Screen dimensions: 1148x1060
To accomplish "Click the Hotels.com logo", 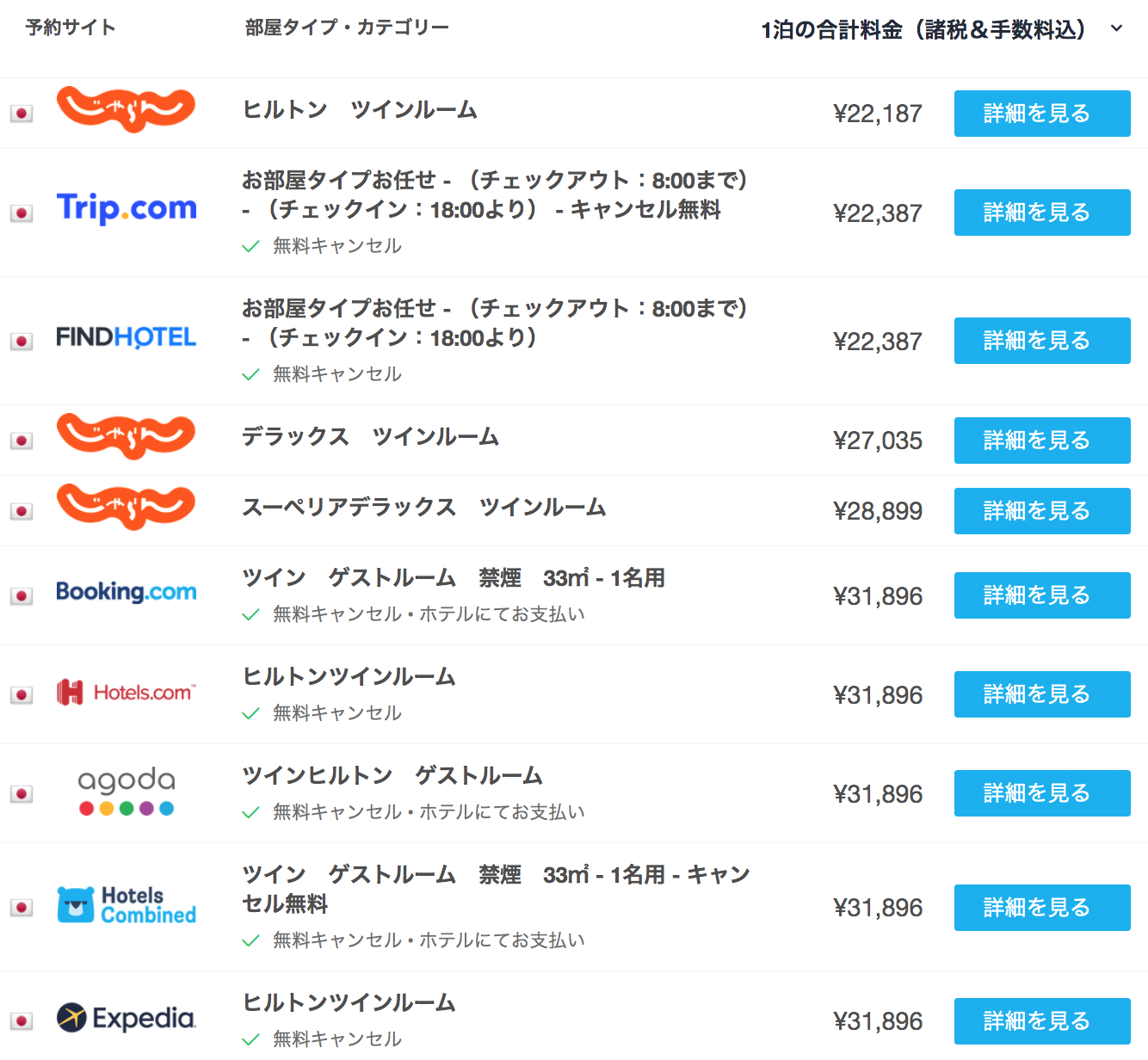I will click(x=127, y=693).
